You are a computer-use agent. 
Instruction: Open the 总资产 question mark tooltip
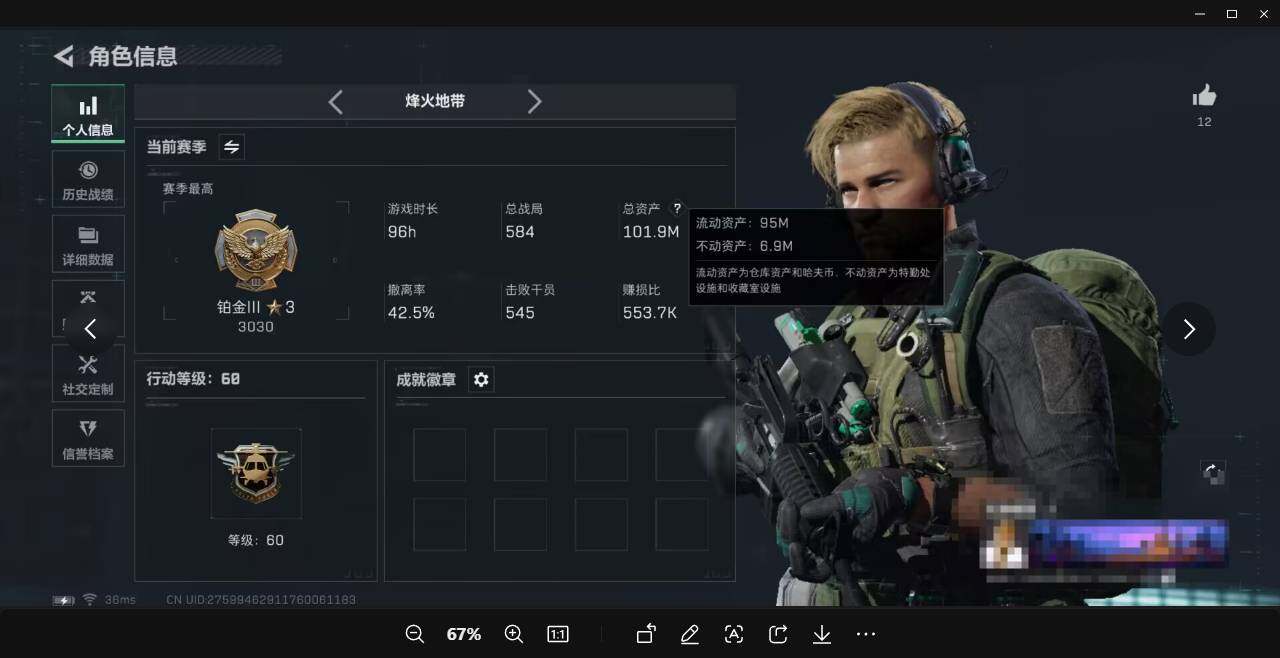(x=677, y=208)
